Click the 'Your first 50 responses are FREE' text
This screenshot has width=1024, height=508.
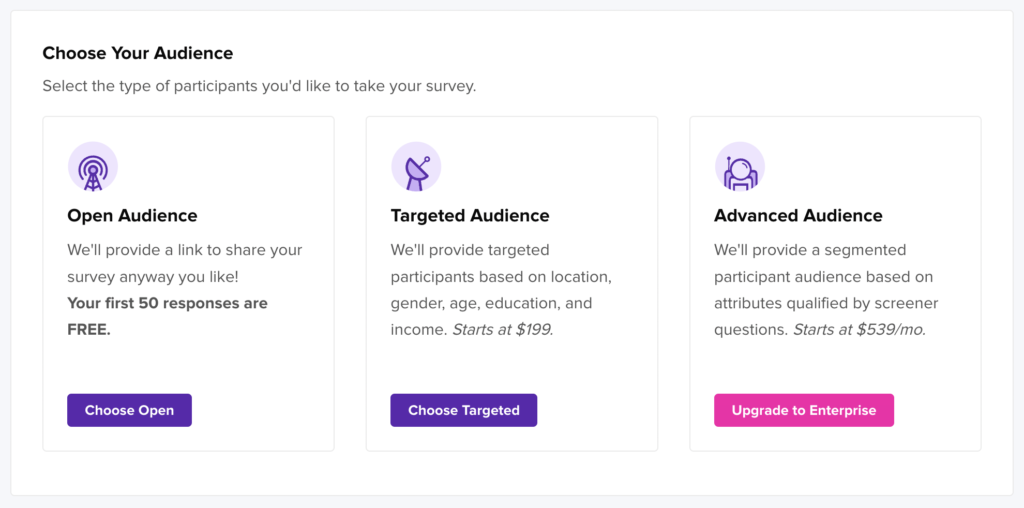(167, 317)
